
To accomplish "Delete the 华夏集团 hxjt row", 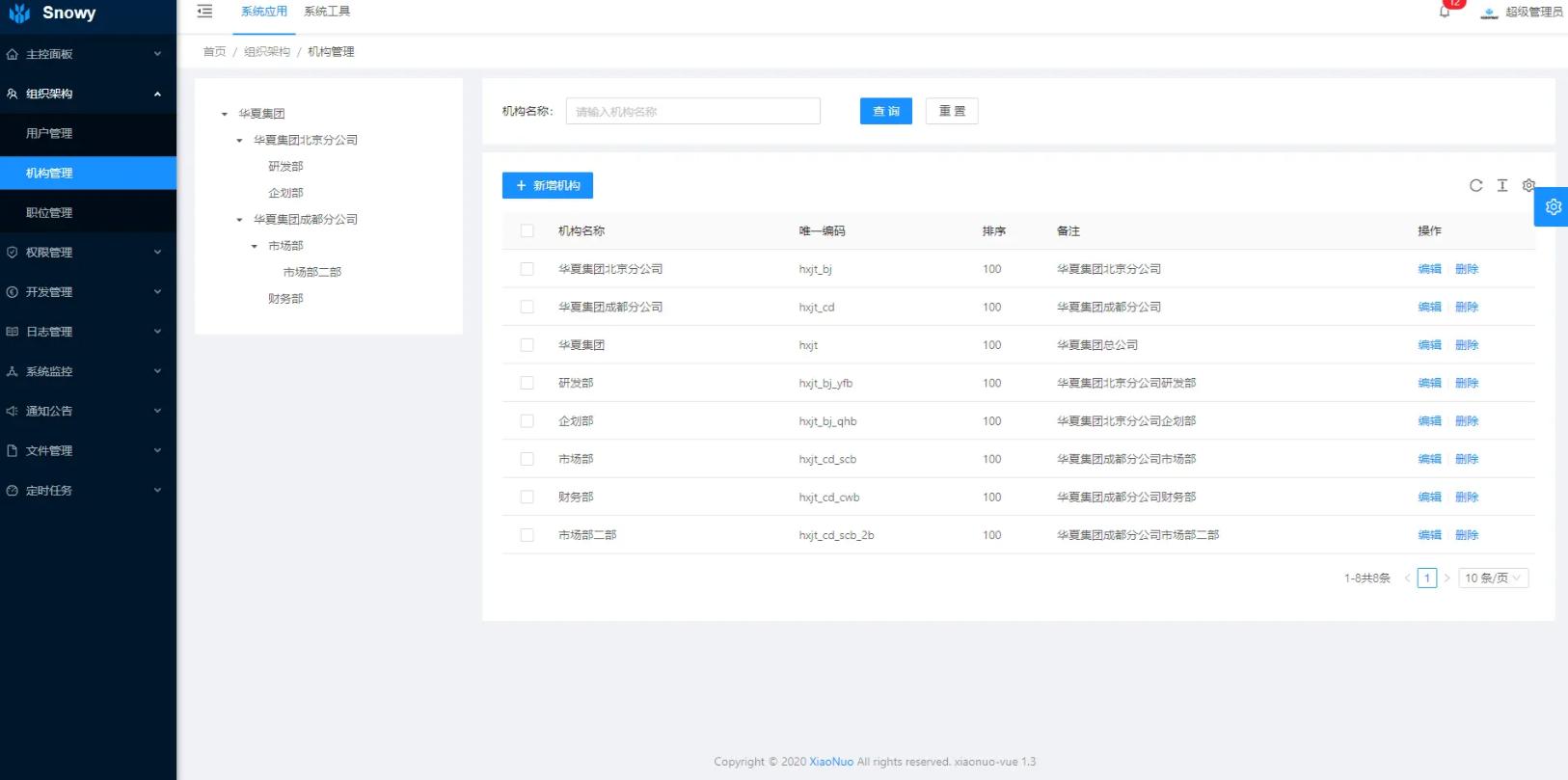I will [x=1467, y=344].
